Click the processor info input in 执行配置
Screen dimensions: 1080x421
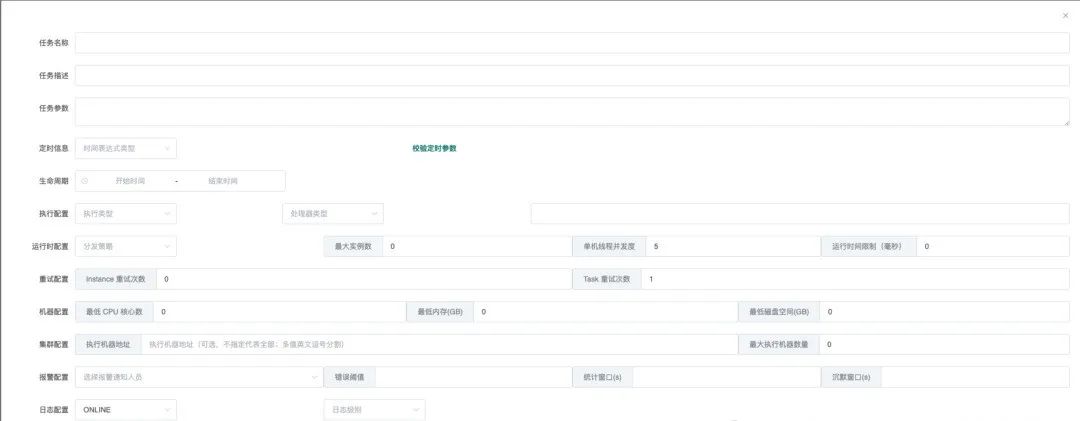tap(800, 214)
